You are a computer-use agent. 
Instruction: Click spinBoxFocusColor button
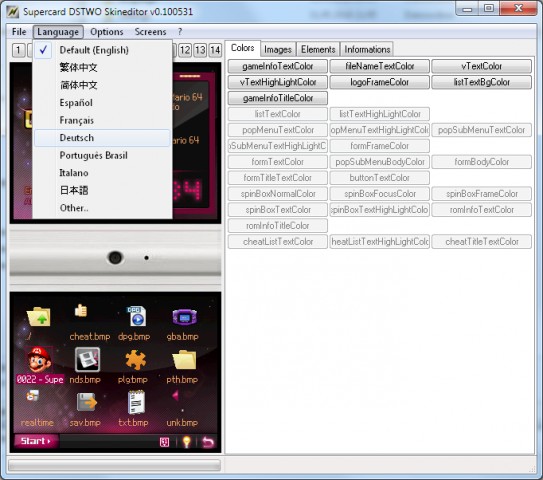(x=380, y=194)
